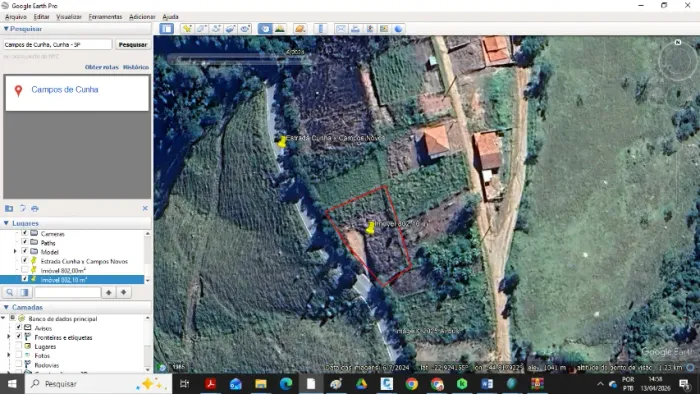Click the Histórico link
Screen dimensions: 700x394
tap(136, 67)
